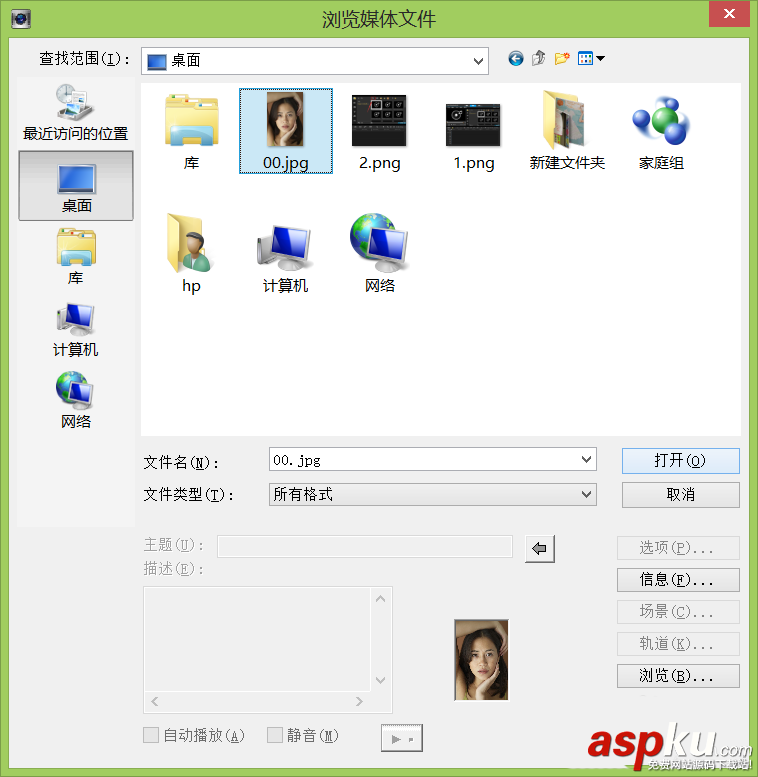Select 计算机 in the file list
The width and height of the screenshot is (758, 777).
pos(285,258)
